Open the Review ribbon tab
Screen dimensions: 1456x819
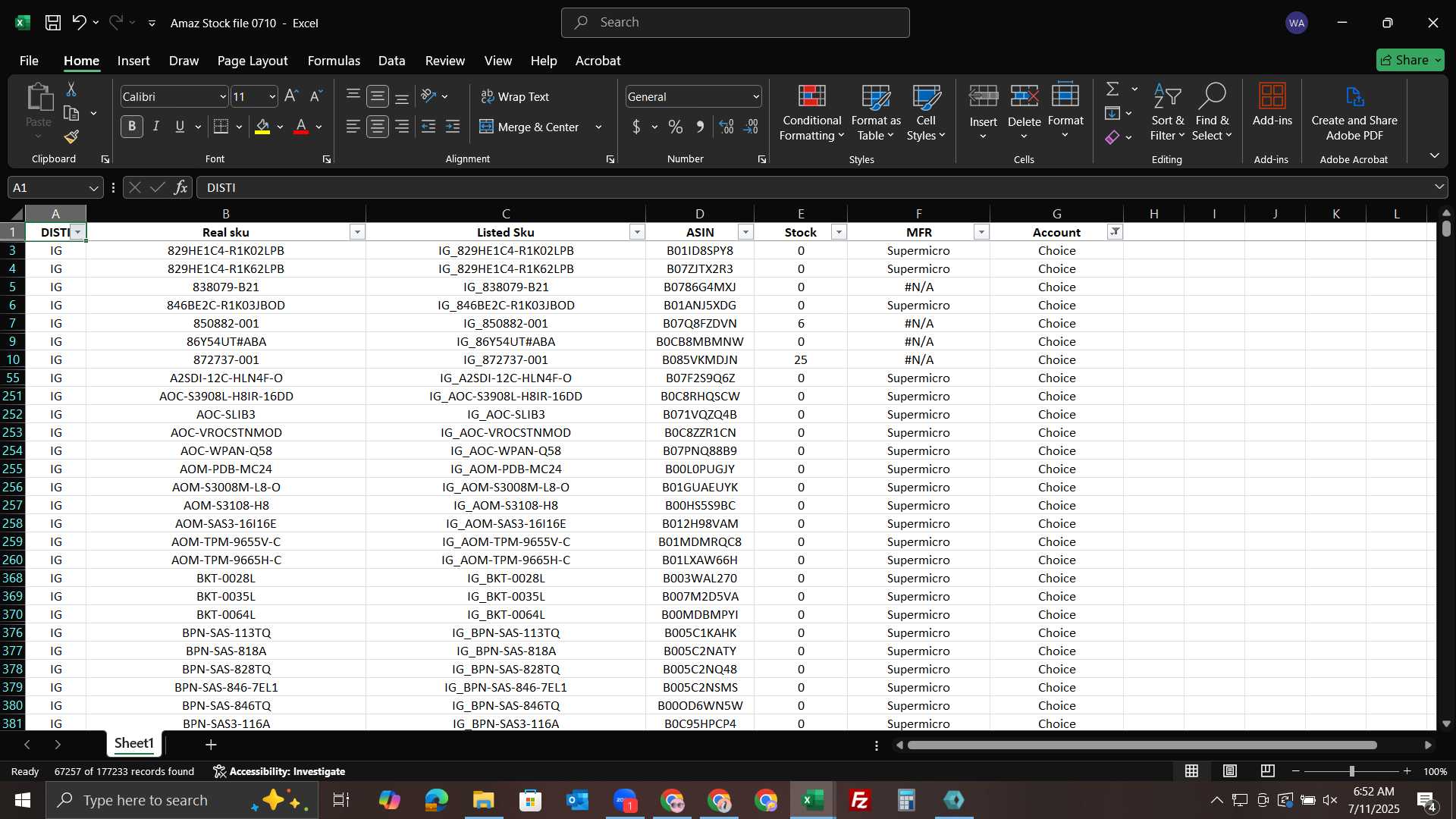[444, 61]
